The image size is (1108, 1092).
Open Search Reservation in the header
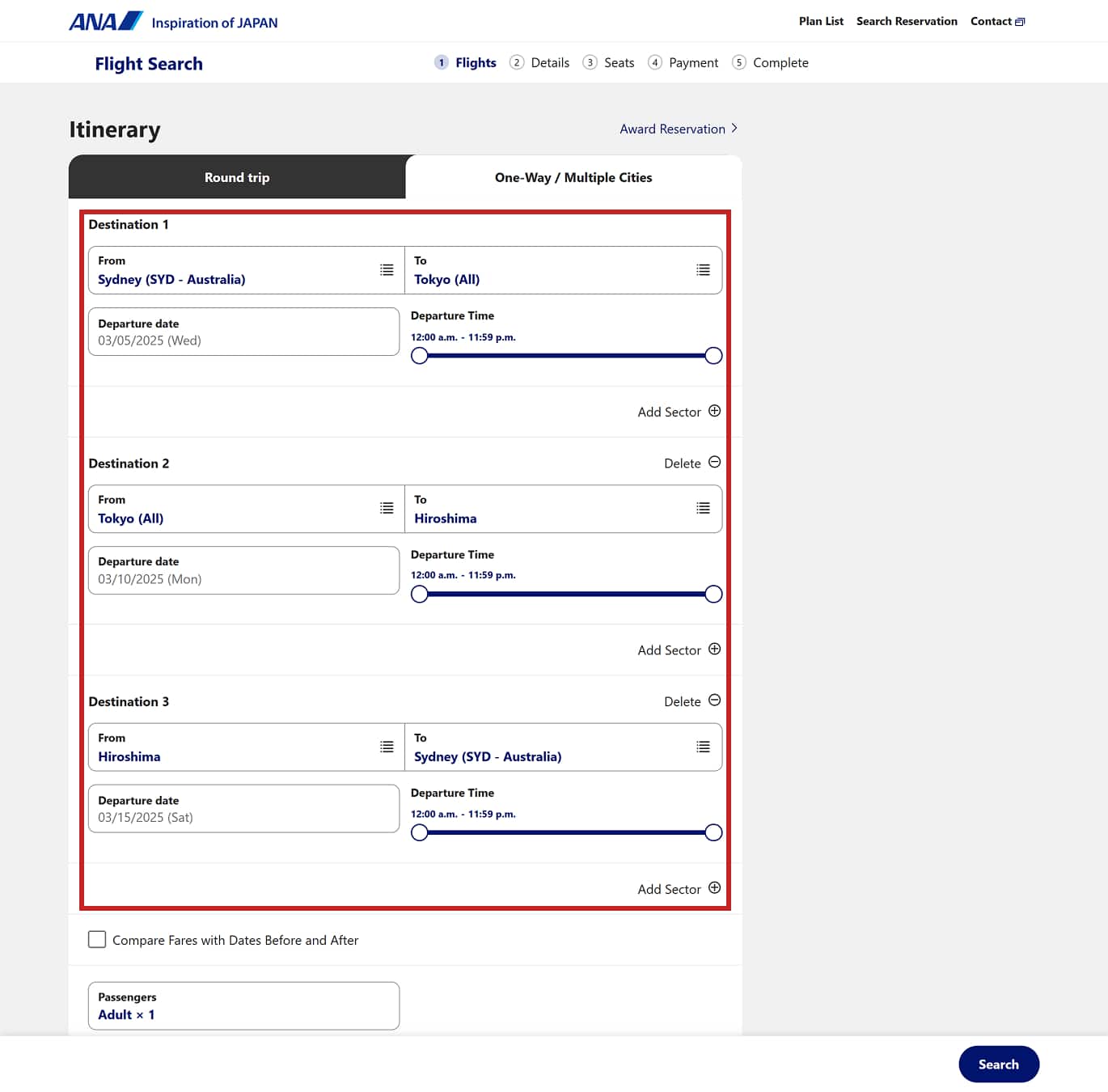(x=907, y=21)
